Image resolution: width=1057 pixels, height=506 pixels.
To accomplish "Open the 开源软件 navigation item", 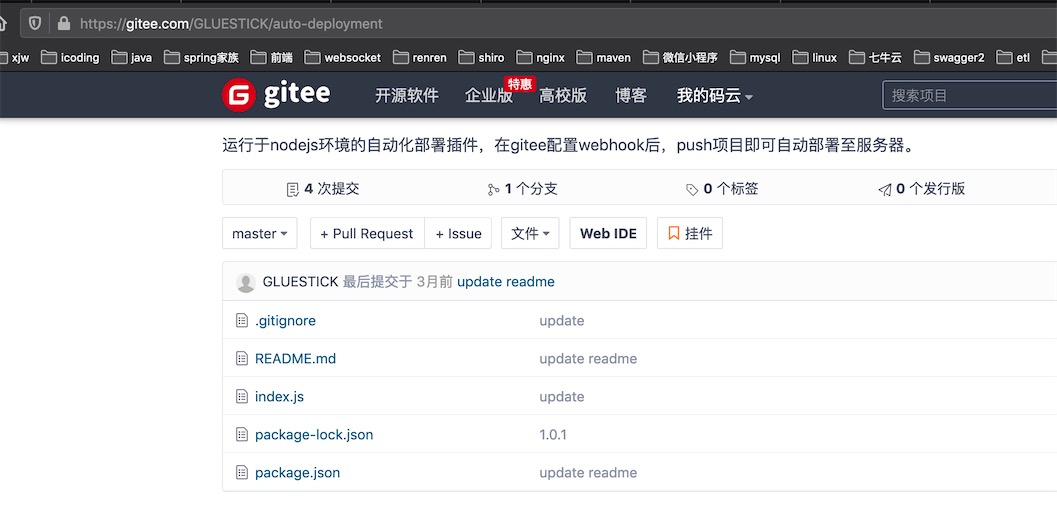I will click(406, 96).
